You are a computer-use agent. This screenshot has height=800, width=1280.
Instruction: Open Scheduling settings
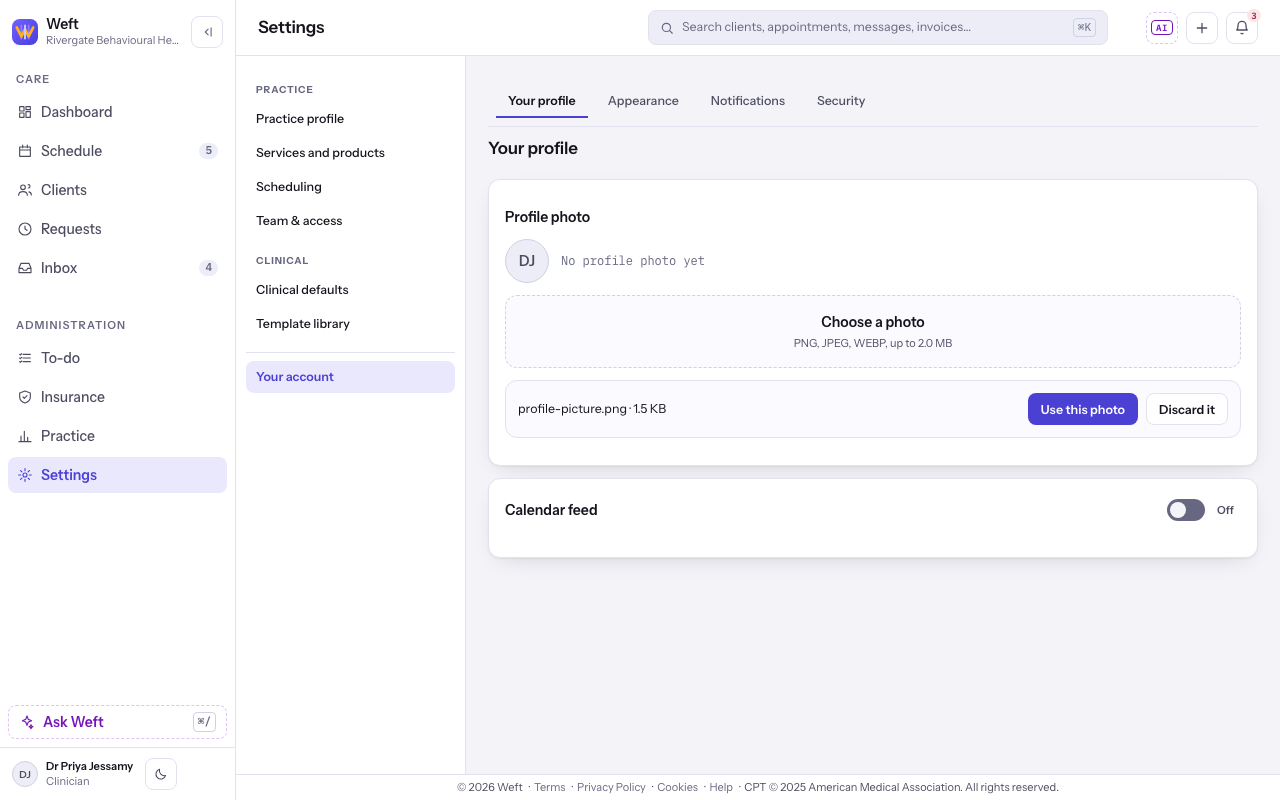350,187
